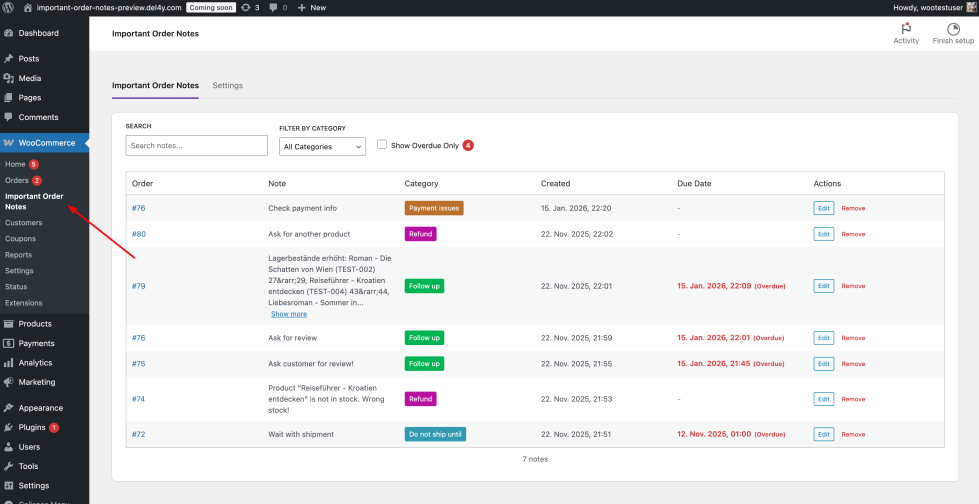
Task: Click into the Search notes field
Action: click(196, 146)
